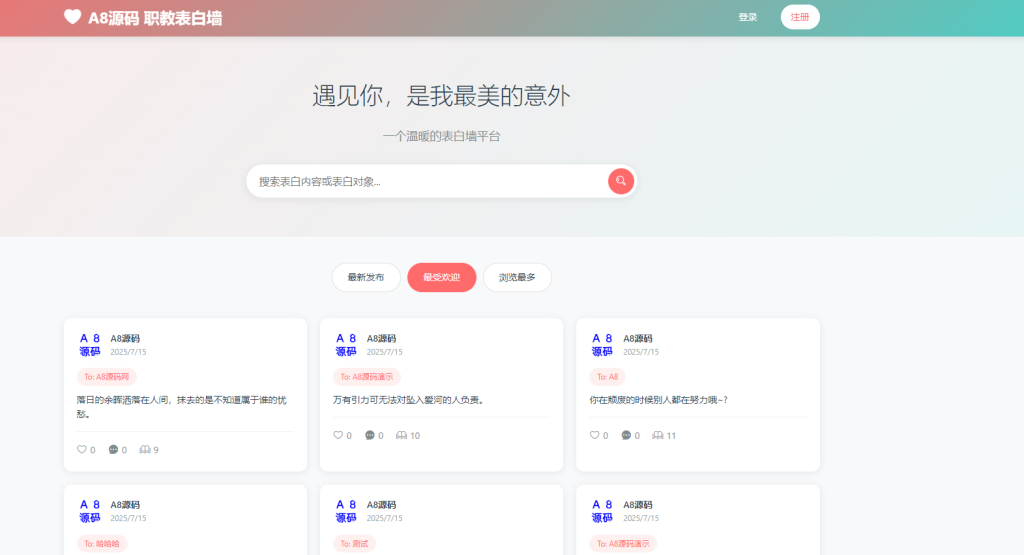The width and height of the screenshot is (1024, 555).
Task: Open the A8源码 职教表白墙 site title
Action: [155, 18]
